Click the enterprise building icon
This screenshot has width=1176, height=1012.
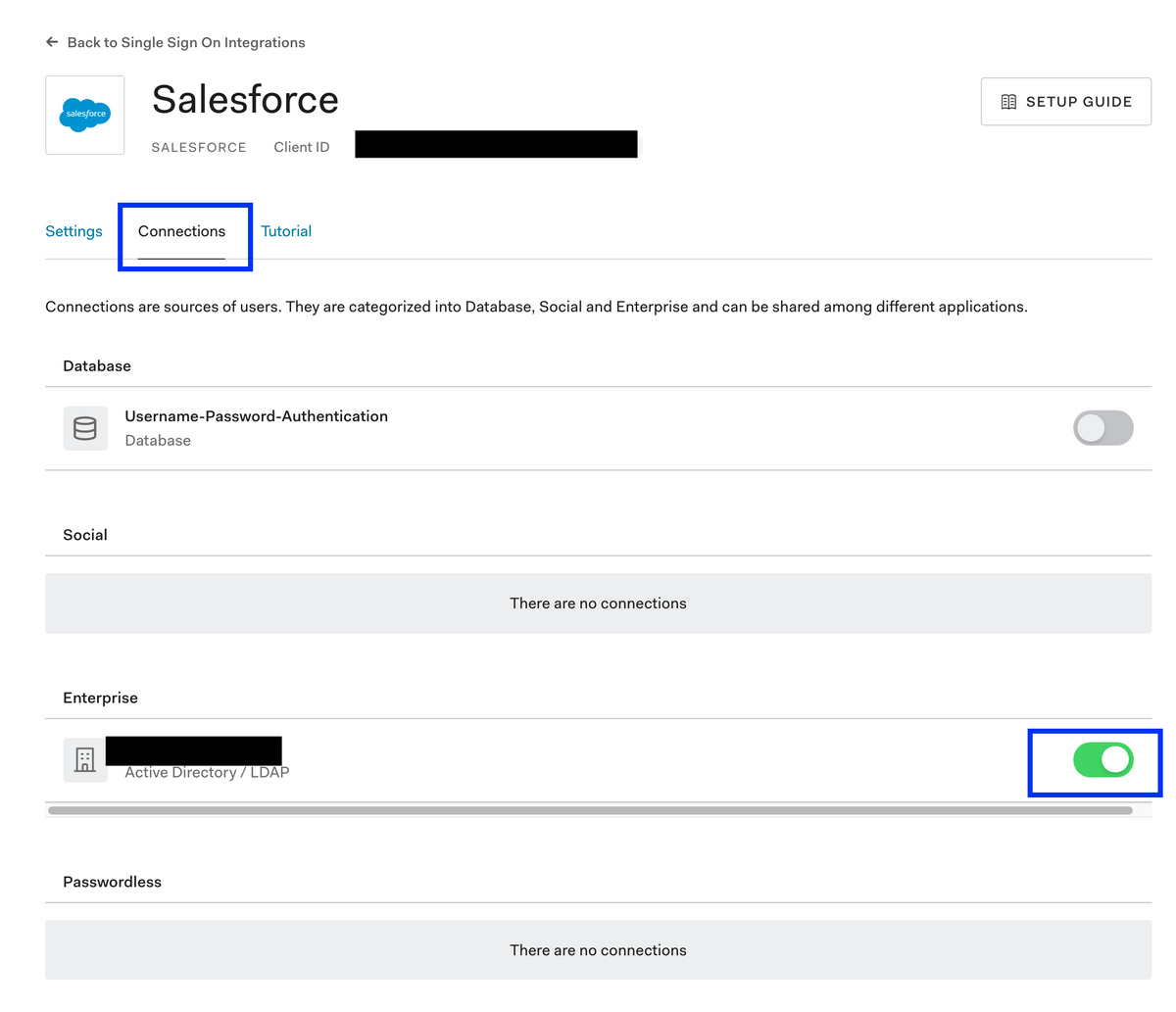point(85,760)
